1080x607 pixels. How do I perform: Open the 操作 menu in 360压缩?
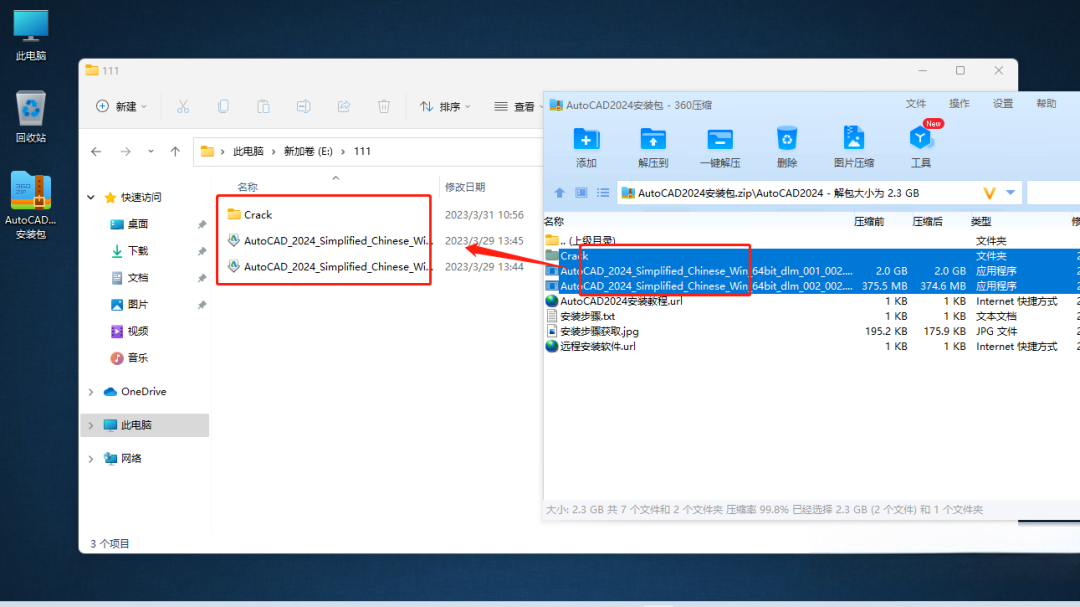point(959,103)
